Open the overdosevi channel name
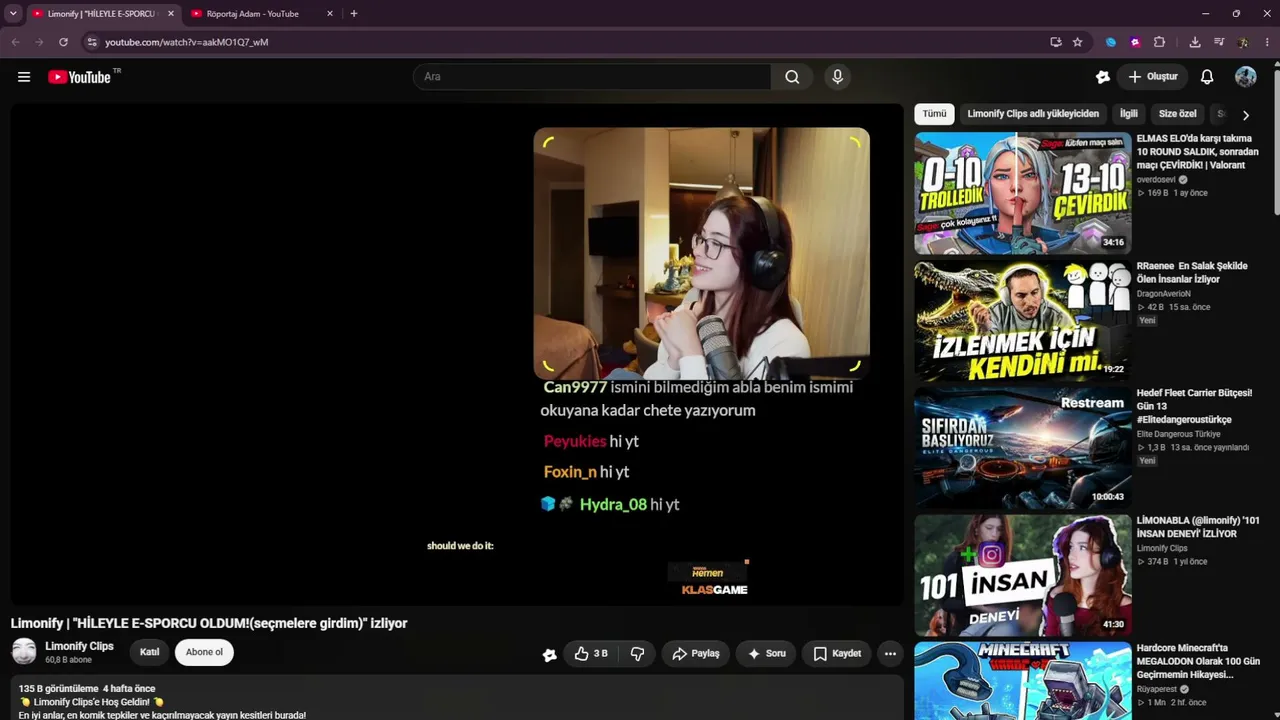 [1155, 180]
